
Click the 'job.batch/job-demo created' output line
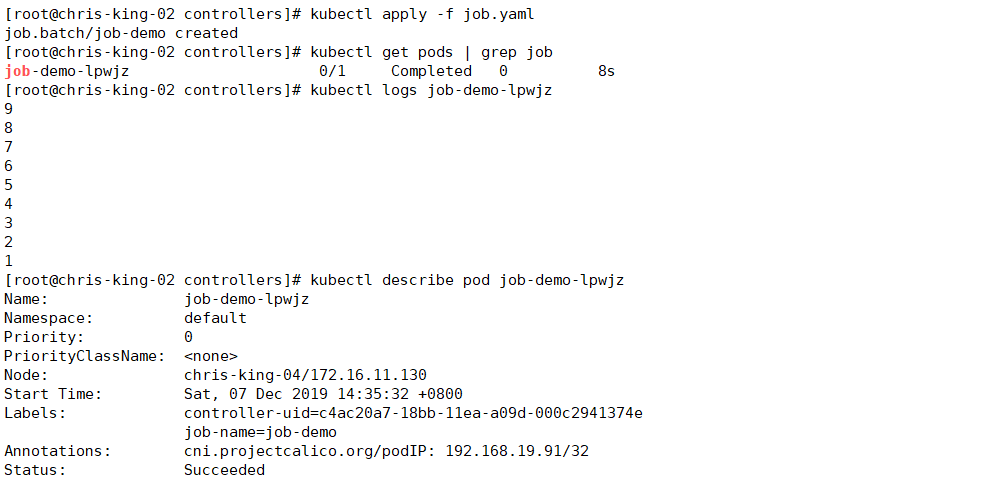pyautogui.click(x=121, y=33)
